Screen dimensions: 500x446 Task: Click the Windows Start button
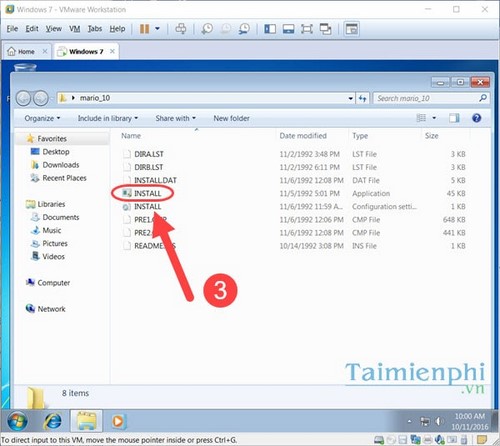pos(17,422)
